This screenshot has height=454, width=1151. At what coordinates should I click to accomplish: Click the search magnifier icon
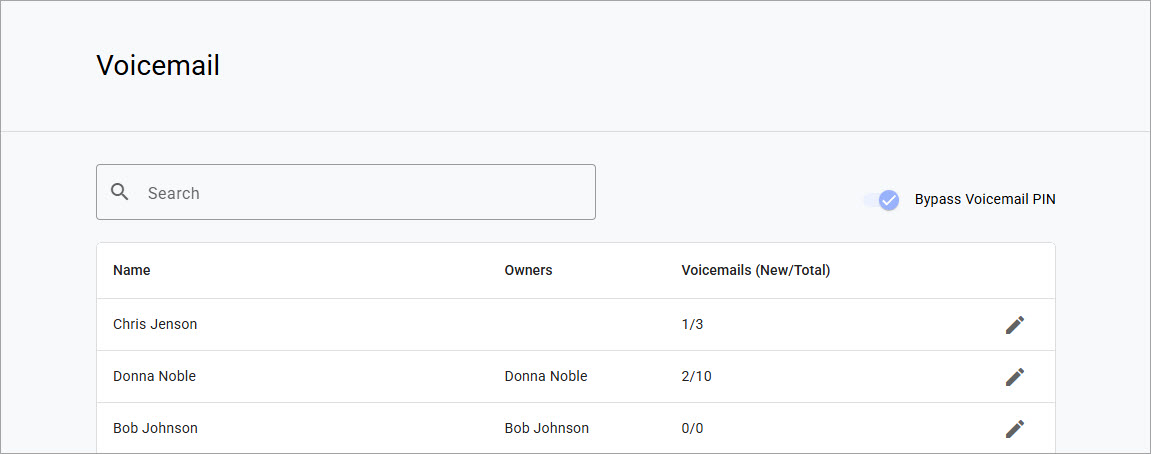tap(120, 192)
